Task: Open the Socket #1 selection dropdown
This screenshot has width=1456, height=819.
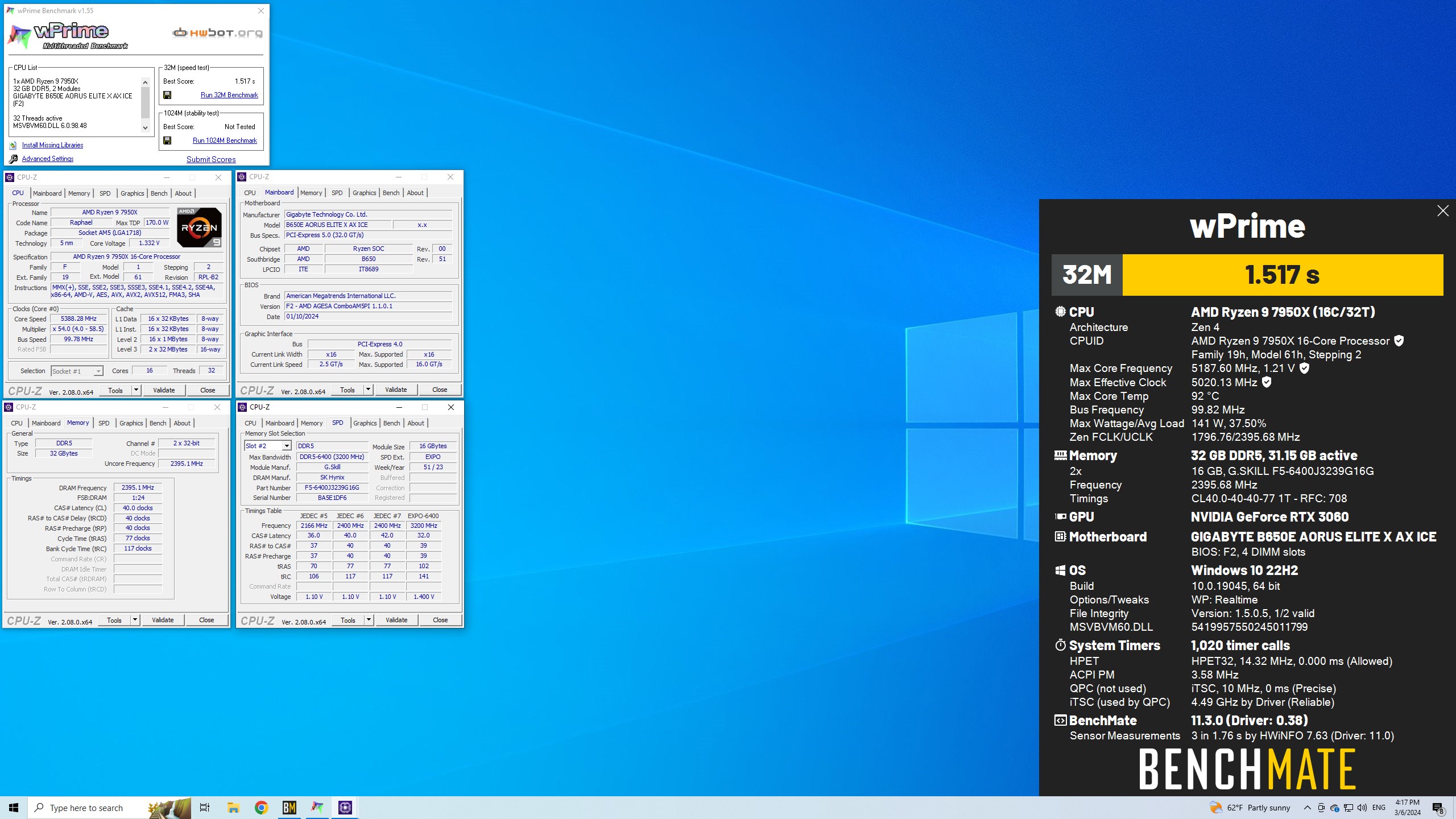Action: tap(98, 371)
